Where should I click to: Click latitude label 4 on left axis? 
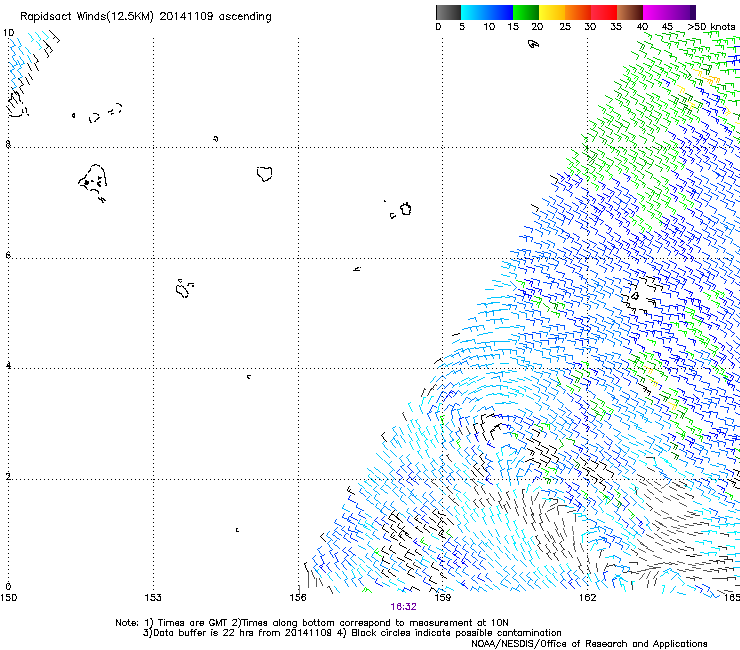click(8, 365)
